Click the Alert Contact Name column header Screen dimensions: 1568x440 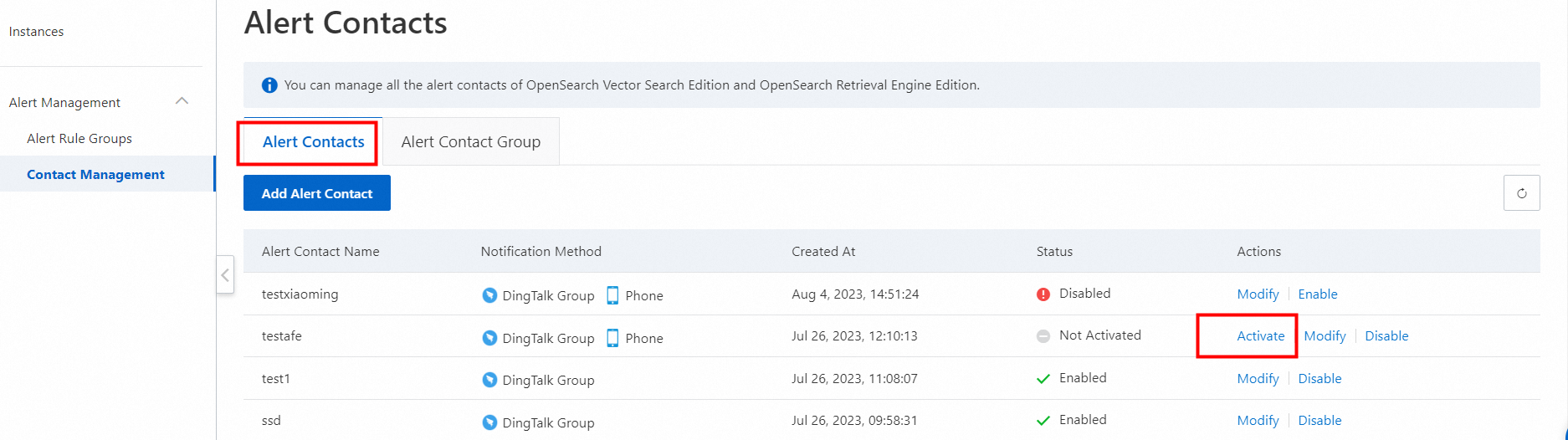point(320,252)
